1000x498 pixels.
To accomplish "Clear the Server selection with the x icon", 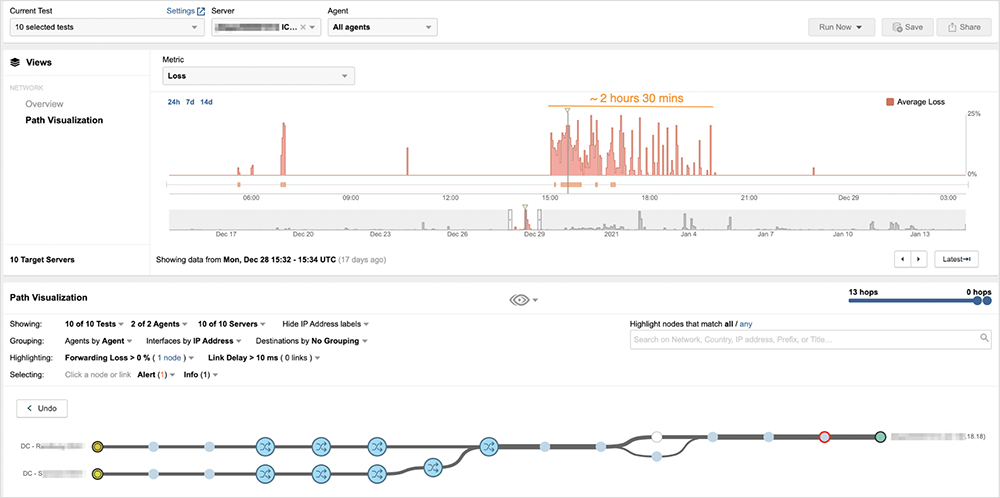I will tap(302, 27).
